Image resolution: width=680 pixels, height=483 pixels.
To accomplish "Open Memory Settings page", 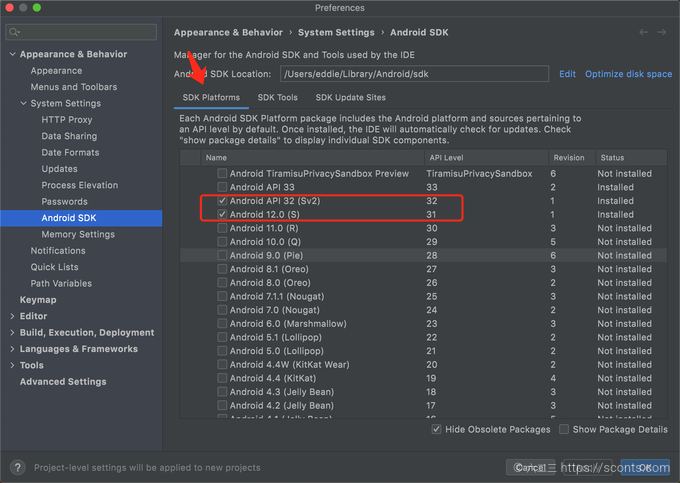I will pyautogui.click(x=78, y=235).
